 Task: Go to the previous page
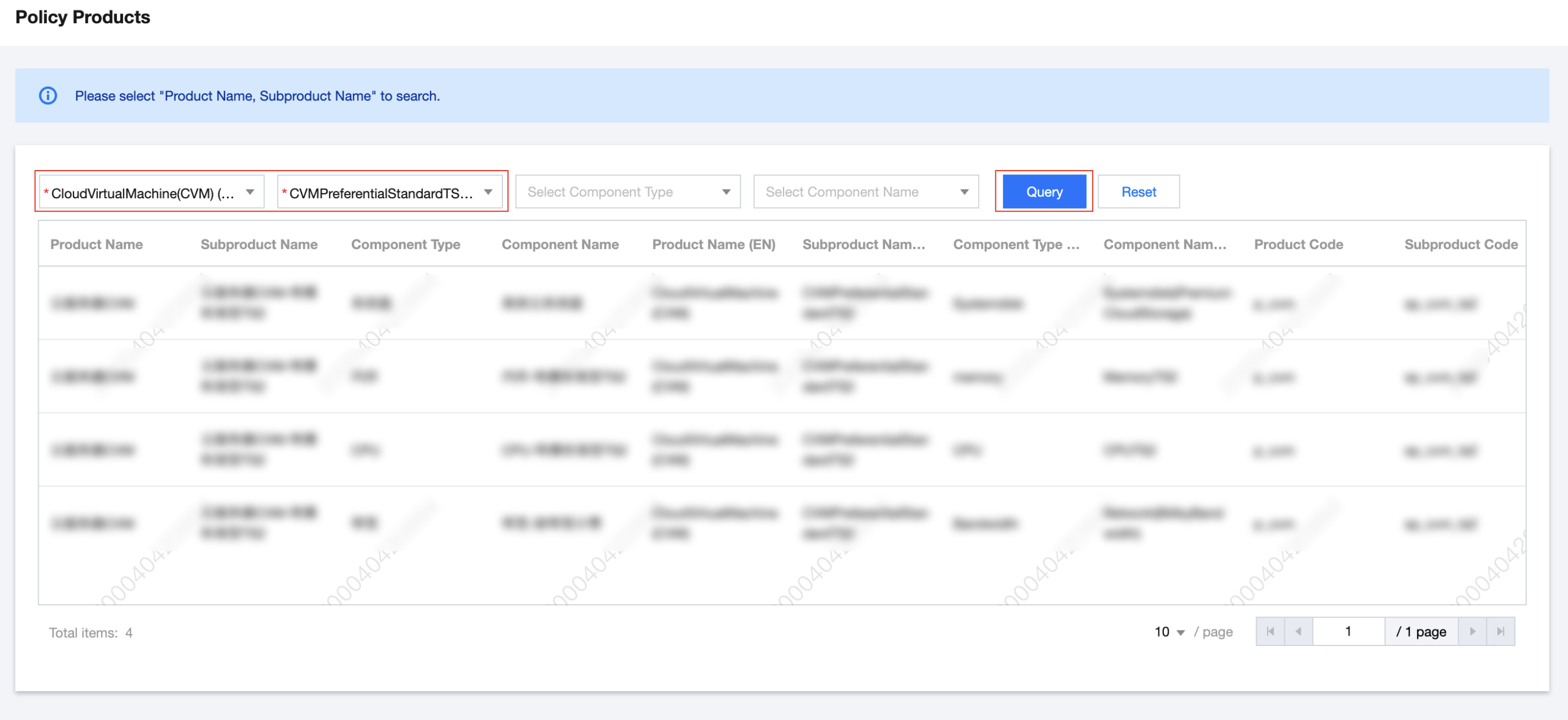1299,631
